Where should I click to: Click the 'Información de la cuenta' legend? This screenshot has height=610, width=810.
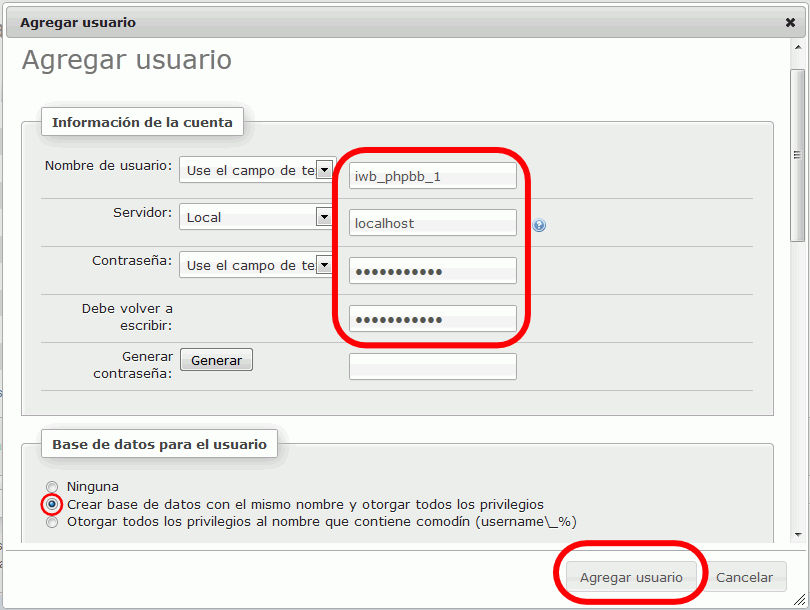click(x=142, y=122)
